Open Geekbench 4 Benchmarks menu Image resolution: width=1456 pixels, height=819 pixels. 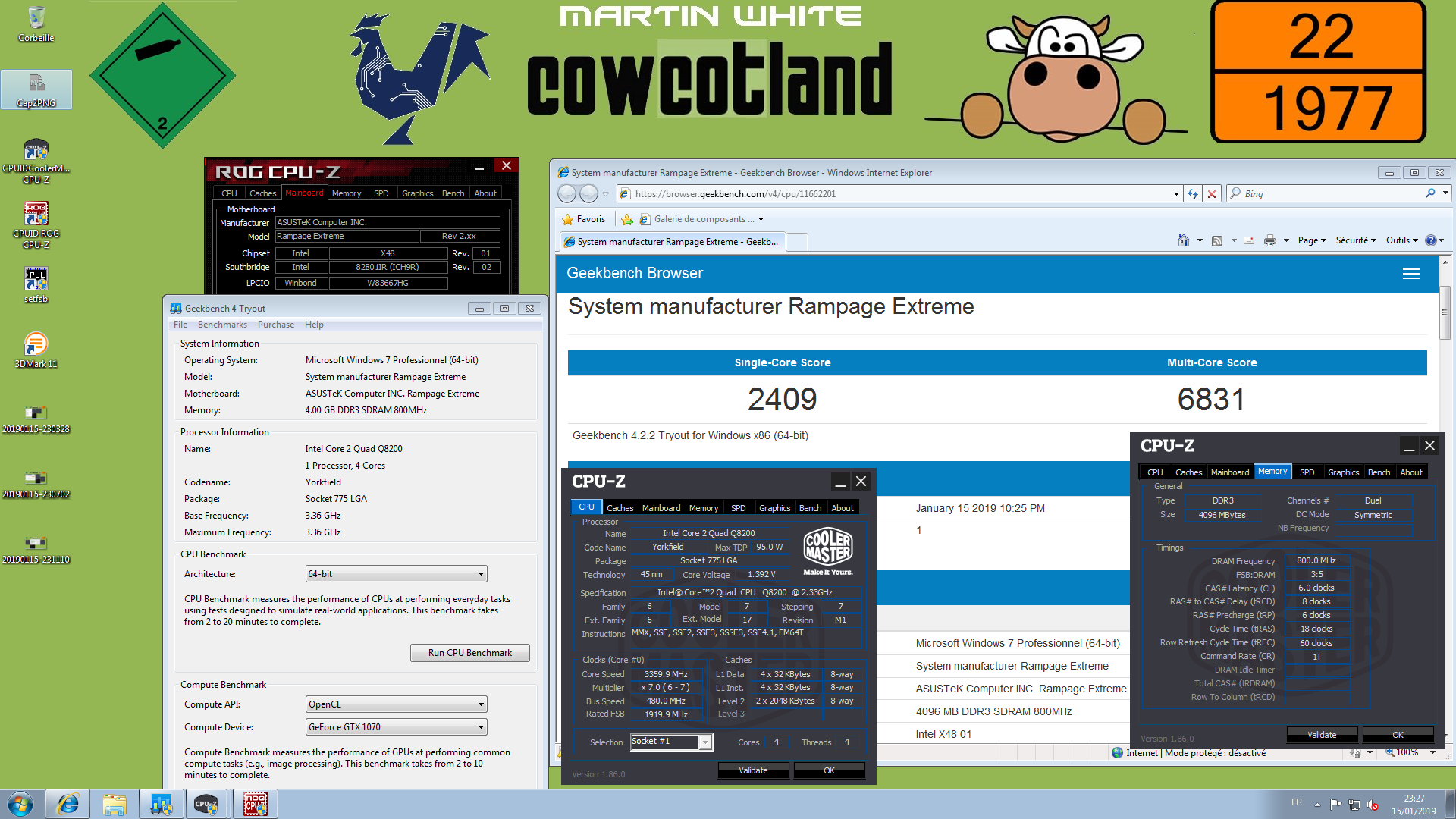coord(222,325)
